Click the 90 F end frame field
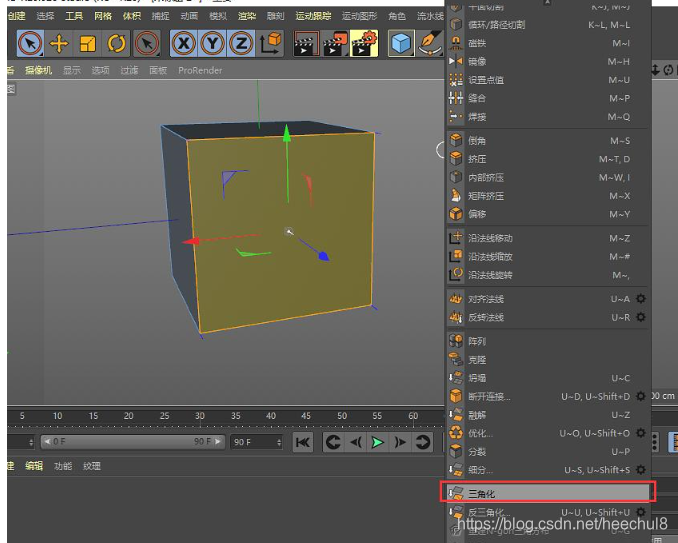This screenshot has width=678, height=543. [x=256, y=442]
